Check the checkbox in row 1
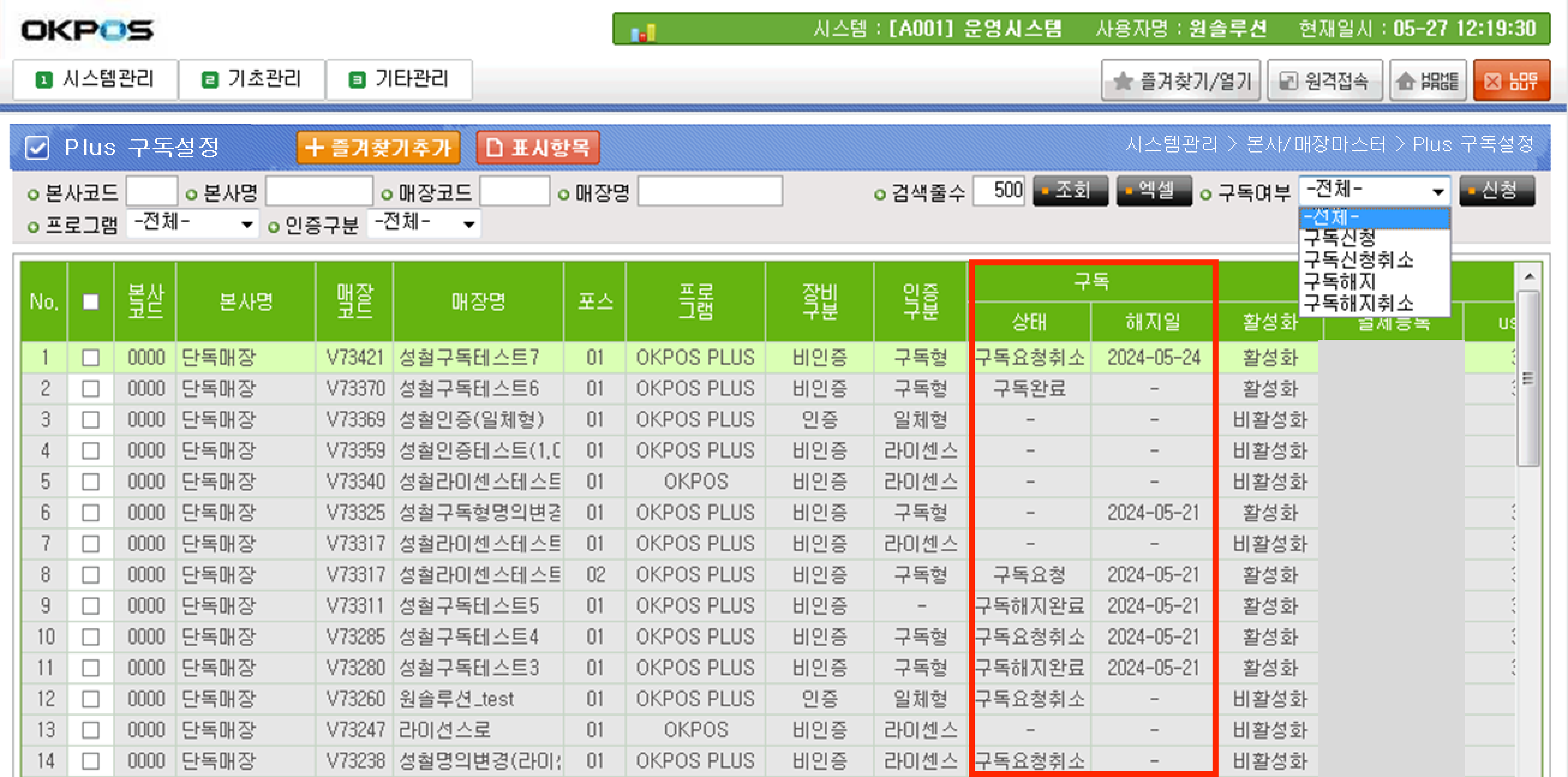Image resolution: width=1568 pixels, height=777 pixels. (x=91, y=357)
